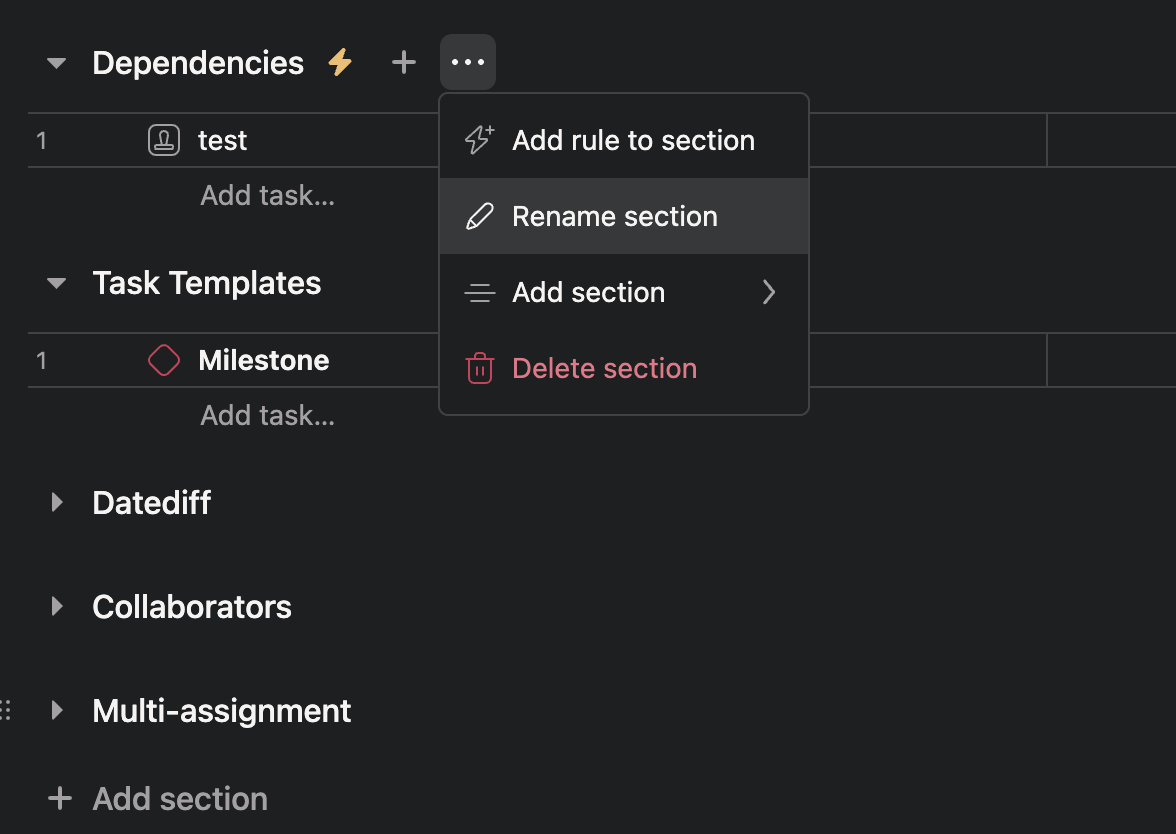Click the plus icon next to Dependencies
This screenshot has width=1176, height=834.
[404, 62]
